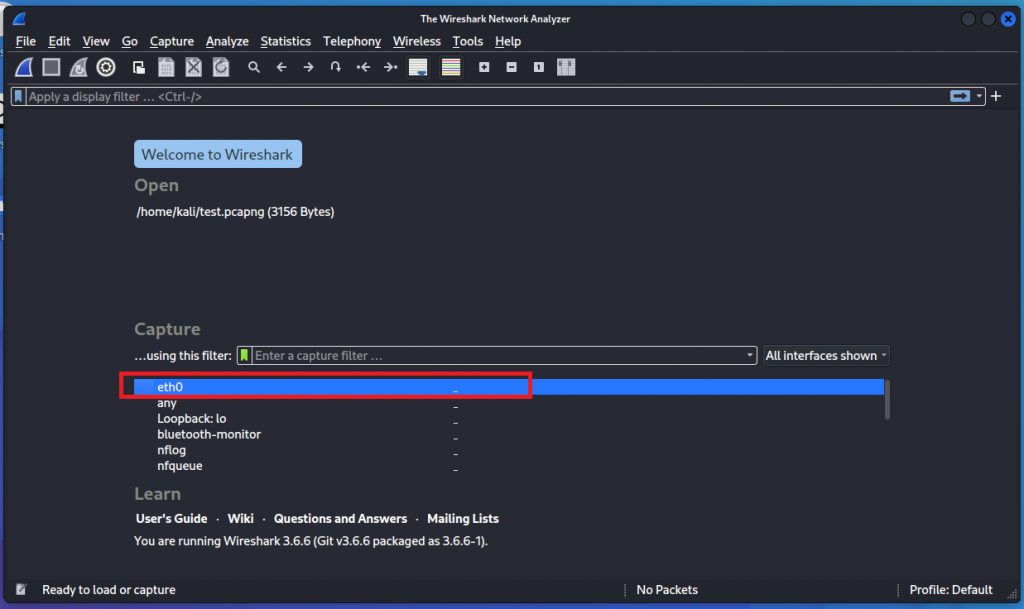The height and width of the screenshot is (609, 1024).
Task: Start capturing packets with the shark fin icon
Action: pyautogui.click(x=24, y=67)
